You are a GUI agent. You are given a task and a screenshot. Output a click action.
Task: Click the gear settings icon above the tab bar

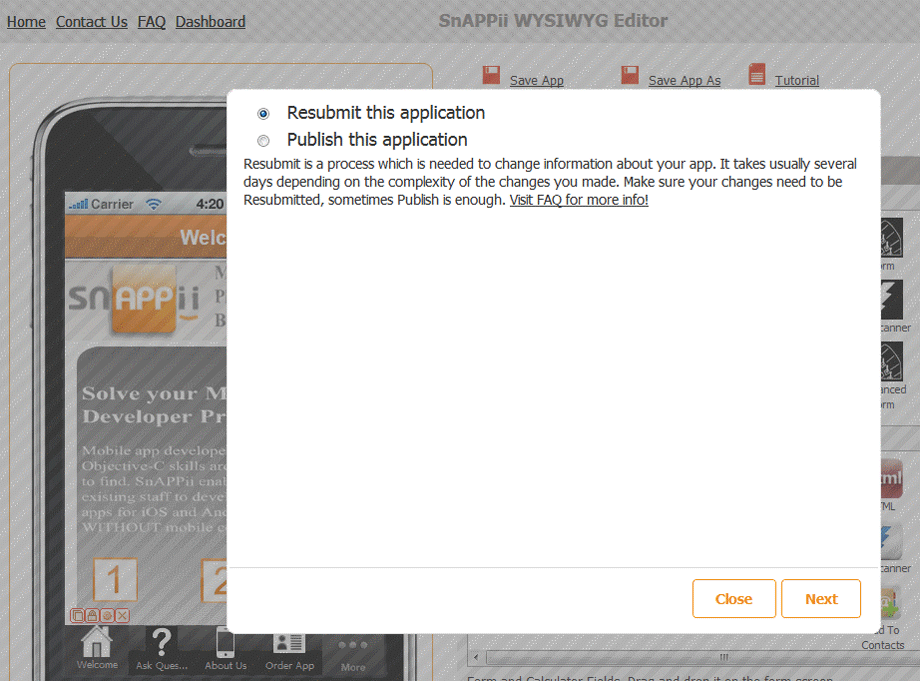tap(107, 615)
